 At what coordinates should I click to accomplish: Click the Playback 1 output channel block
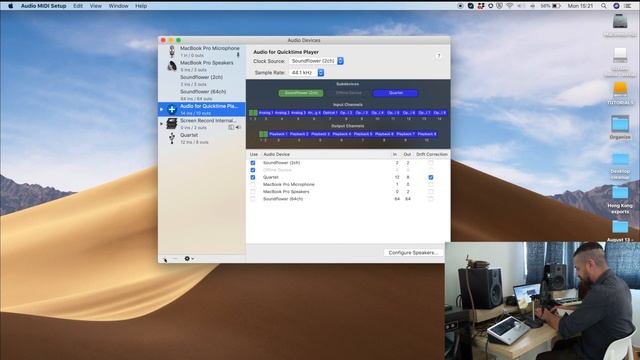pyautogui.click(x=278, y=134)
